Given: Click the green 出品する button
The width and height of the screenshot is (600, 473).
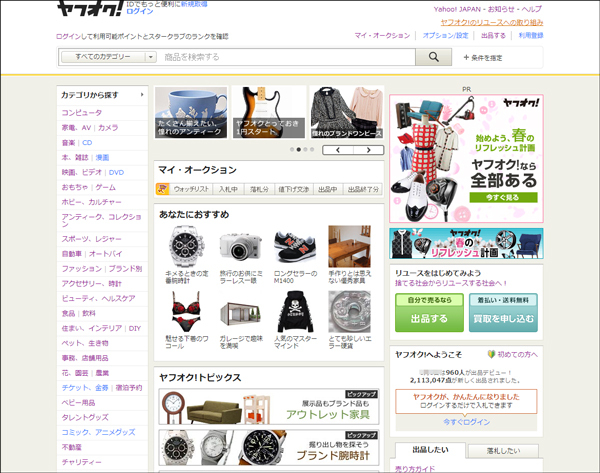Looking at the screenshot, I should (x=429, y=313).
